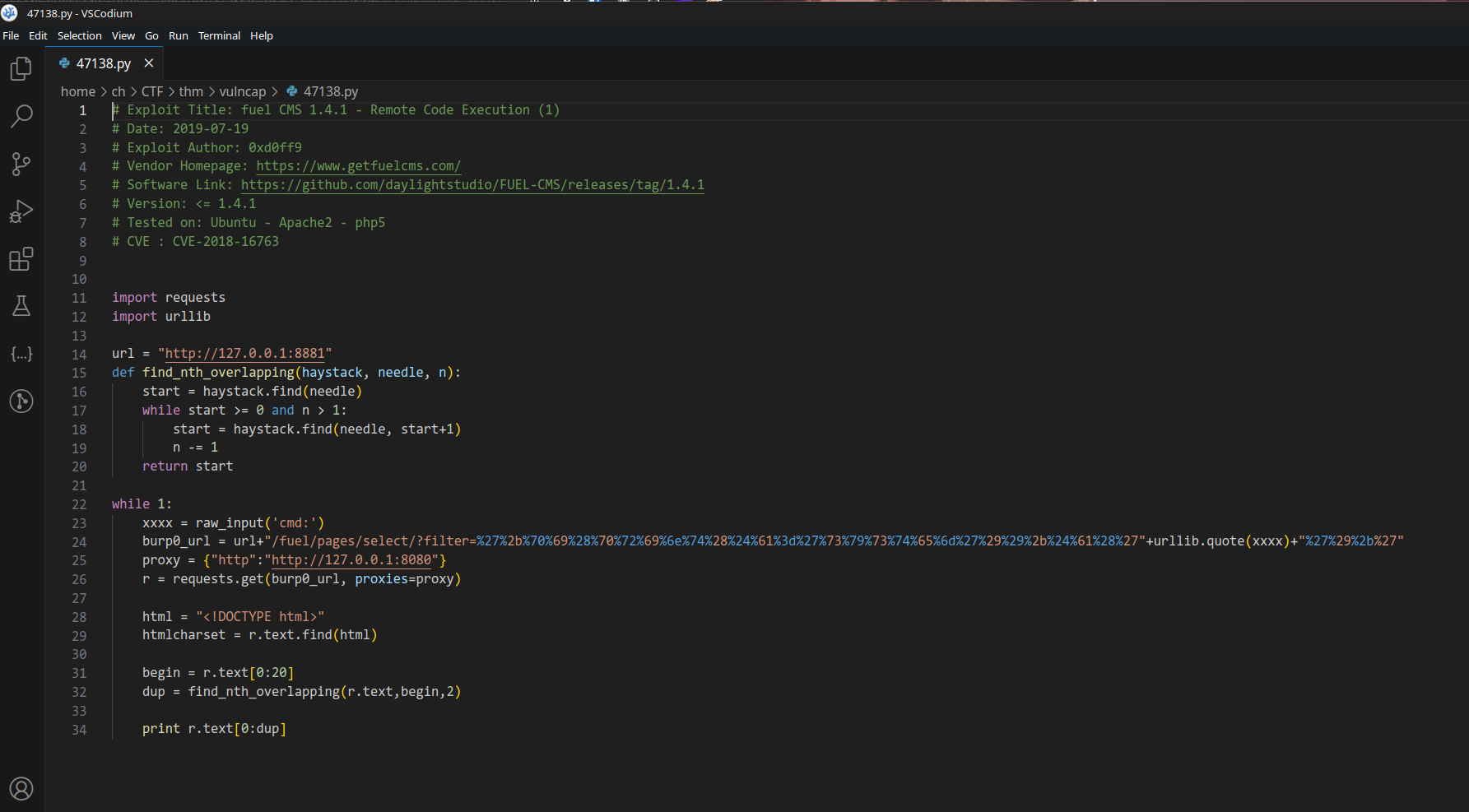This screenshot has height=812, width=1469.
Task: Expand the 'thm' breadcrumb segment
Action: pos(191,91)
